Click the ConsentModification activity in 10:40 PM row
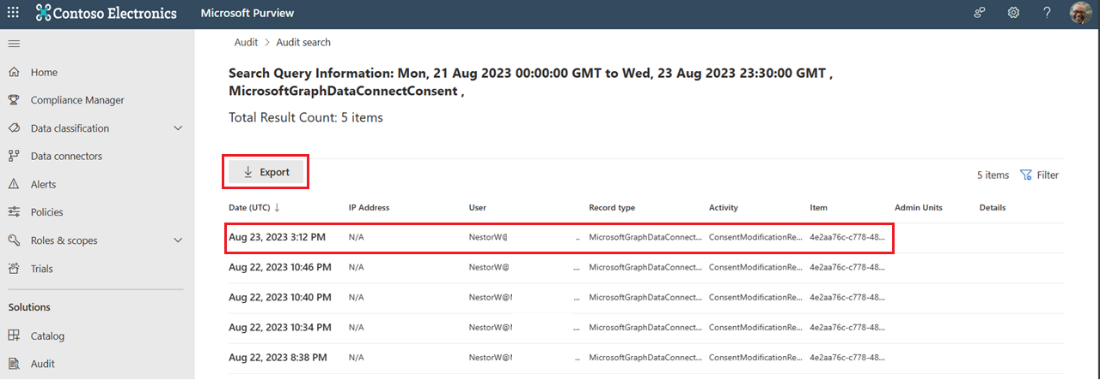The image size is (1100, 380). (756, 297)
